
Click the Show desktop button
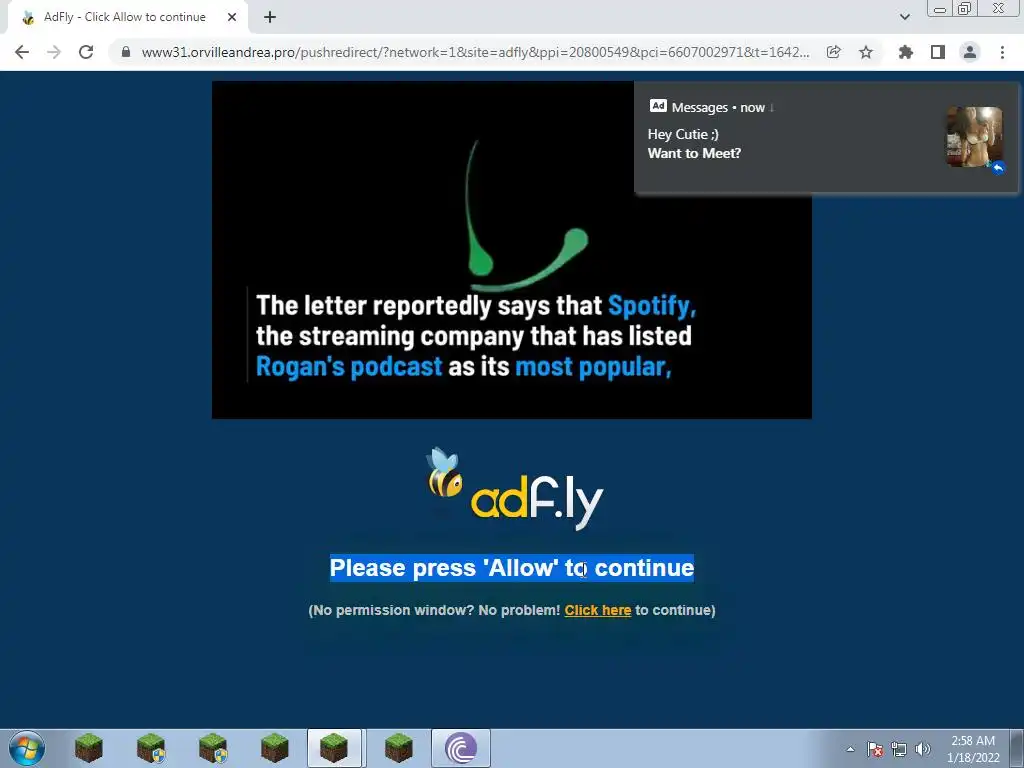pos(1017,748)
